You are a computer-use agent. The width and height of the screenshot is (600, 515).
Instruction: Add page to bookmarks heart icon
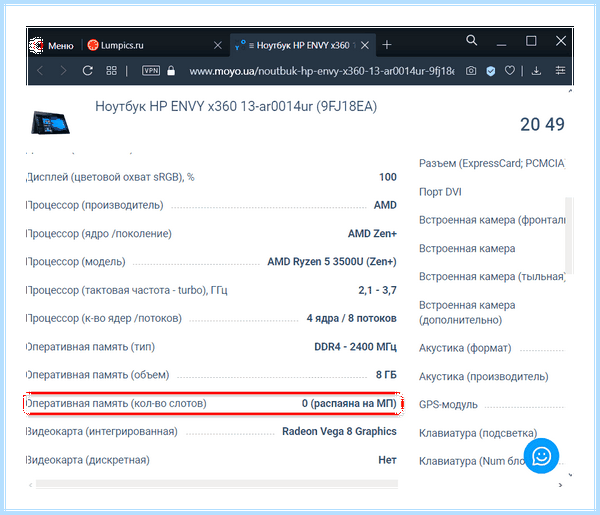509,70
